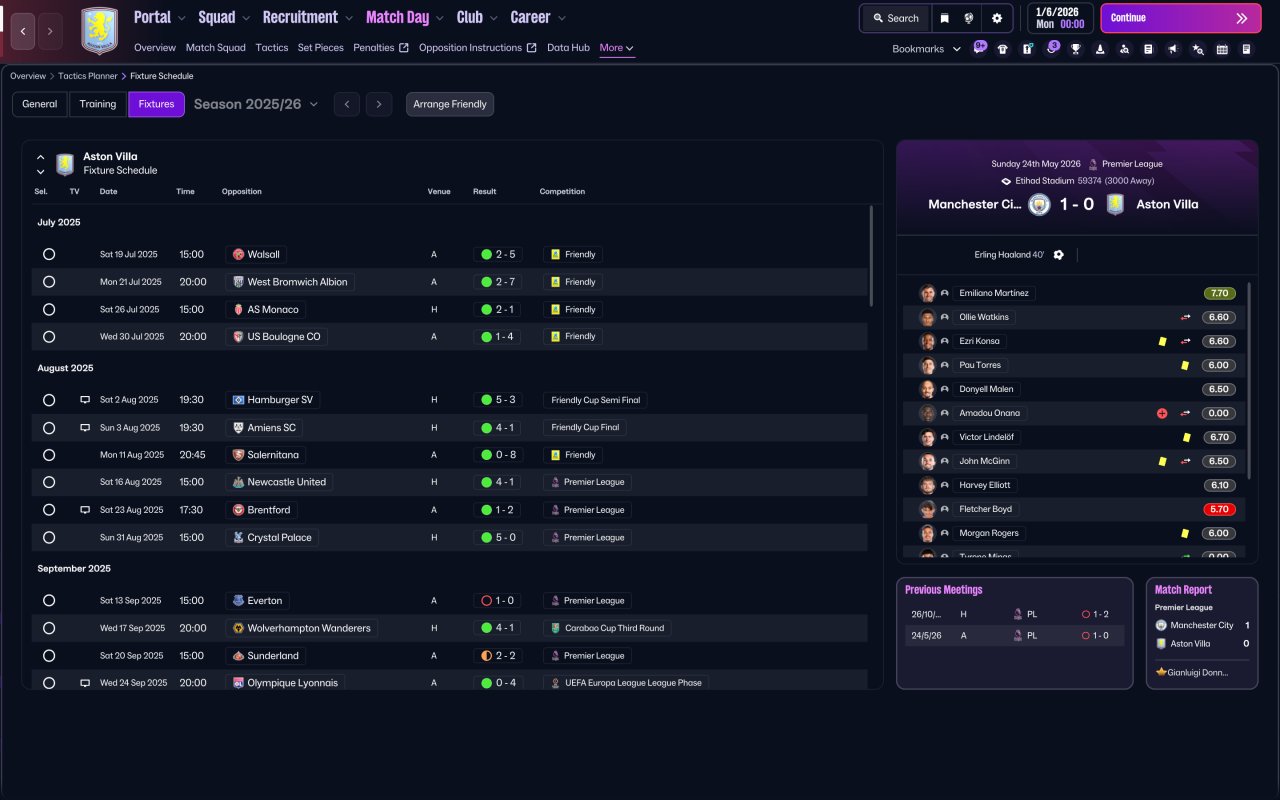Go to the previous season with arrow
The height and width of the screenshot is (800, 1280).
(x=347, y=104)
